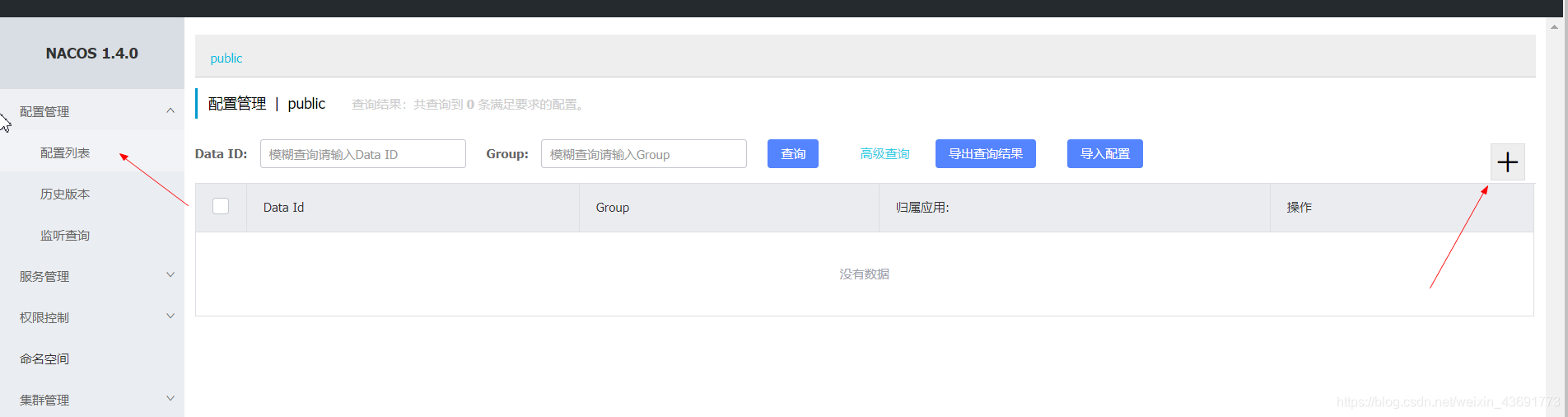Click the 操作 column header

pos(1402,208)
